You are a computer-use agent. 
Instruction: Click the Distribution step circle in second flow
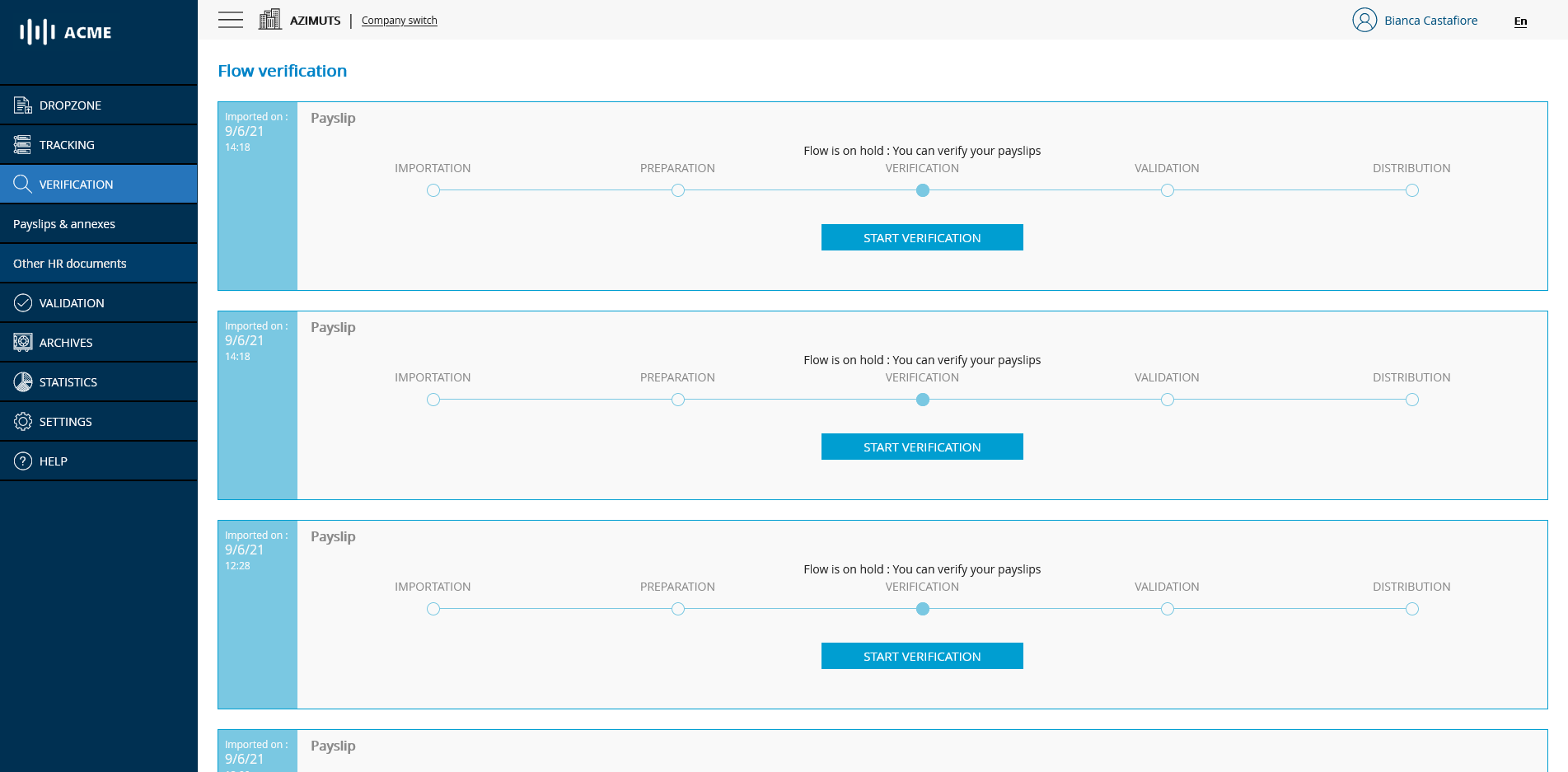1412,400
